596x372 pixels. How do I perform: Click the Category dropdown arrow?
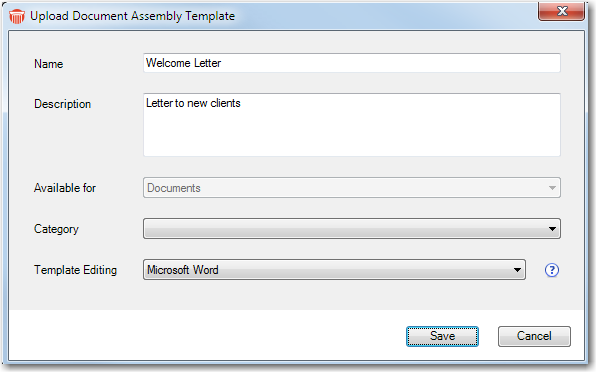pyautogui.click(x=552, y=229)
